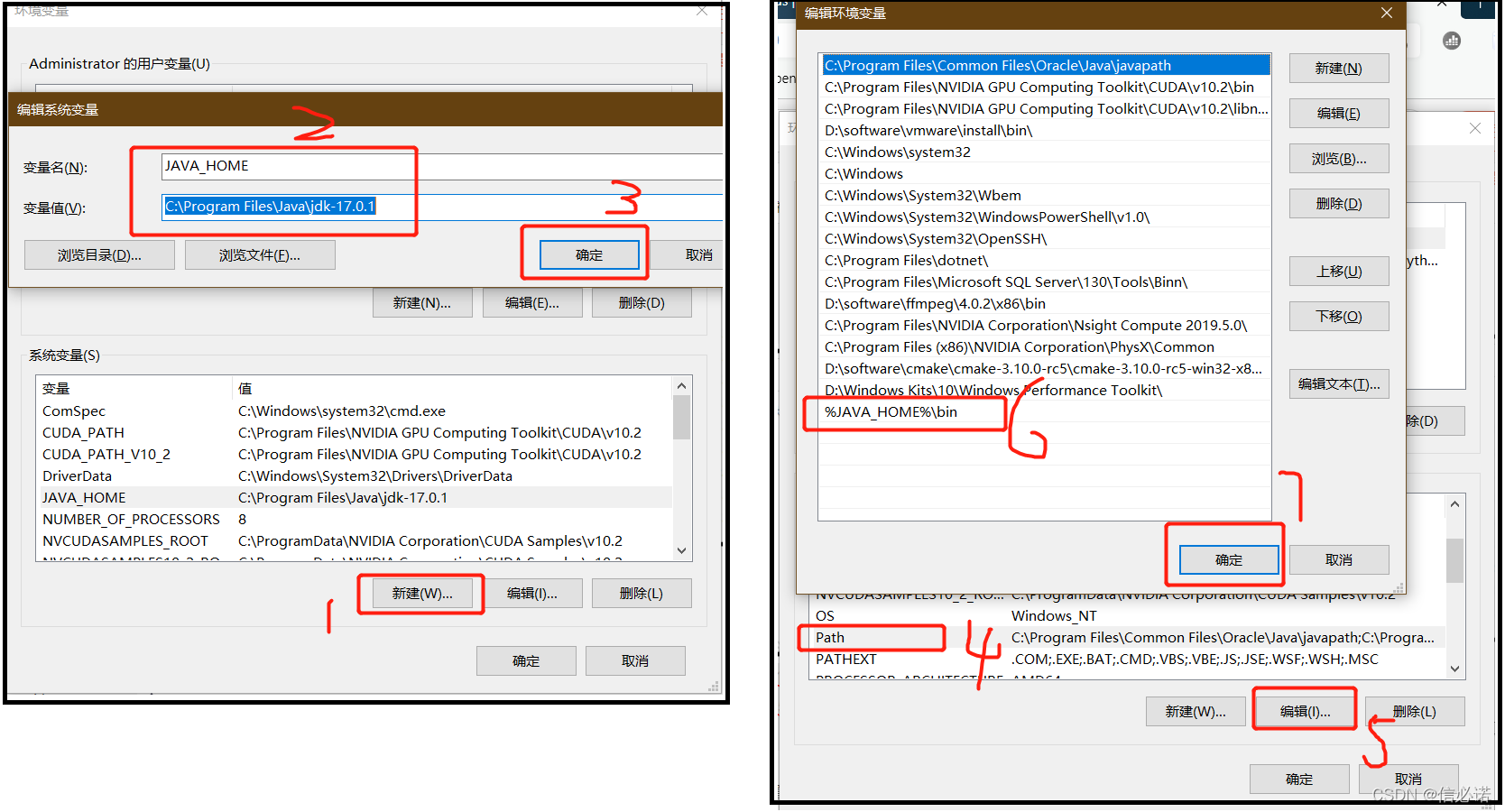Viewport: 1505px width, 812px height.
Task: Select the C:\Windows\system32 entry
Action: point(1045,152)
